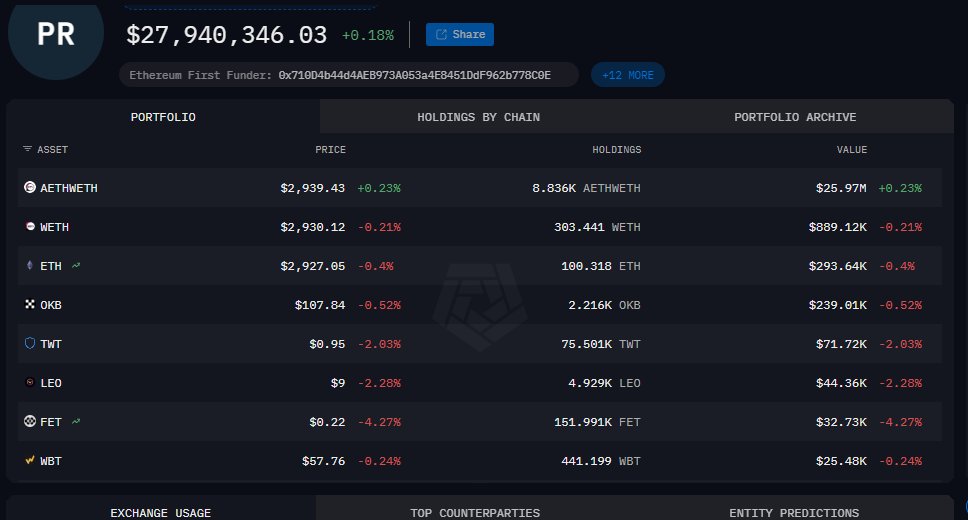Show the +12 MORE addresses
This screenshot has height=520, width=968.
tap(628, 75)
